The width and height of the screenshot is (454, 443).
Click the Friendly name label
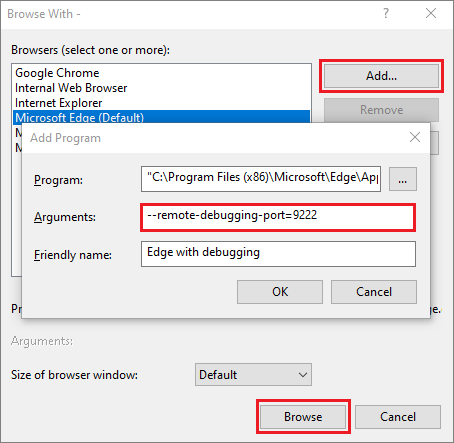[x=73, y=255]
